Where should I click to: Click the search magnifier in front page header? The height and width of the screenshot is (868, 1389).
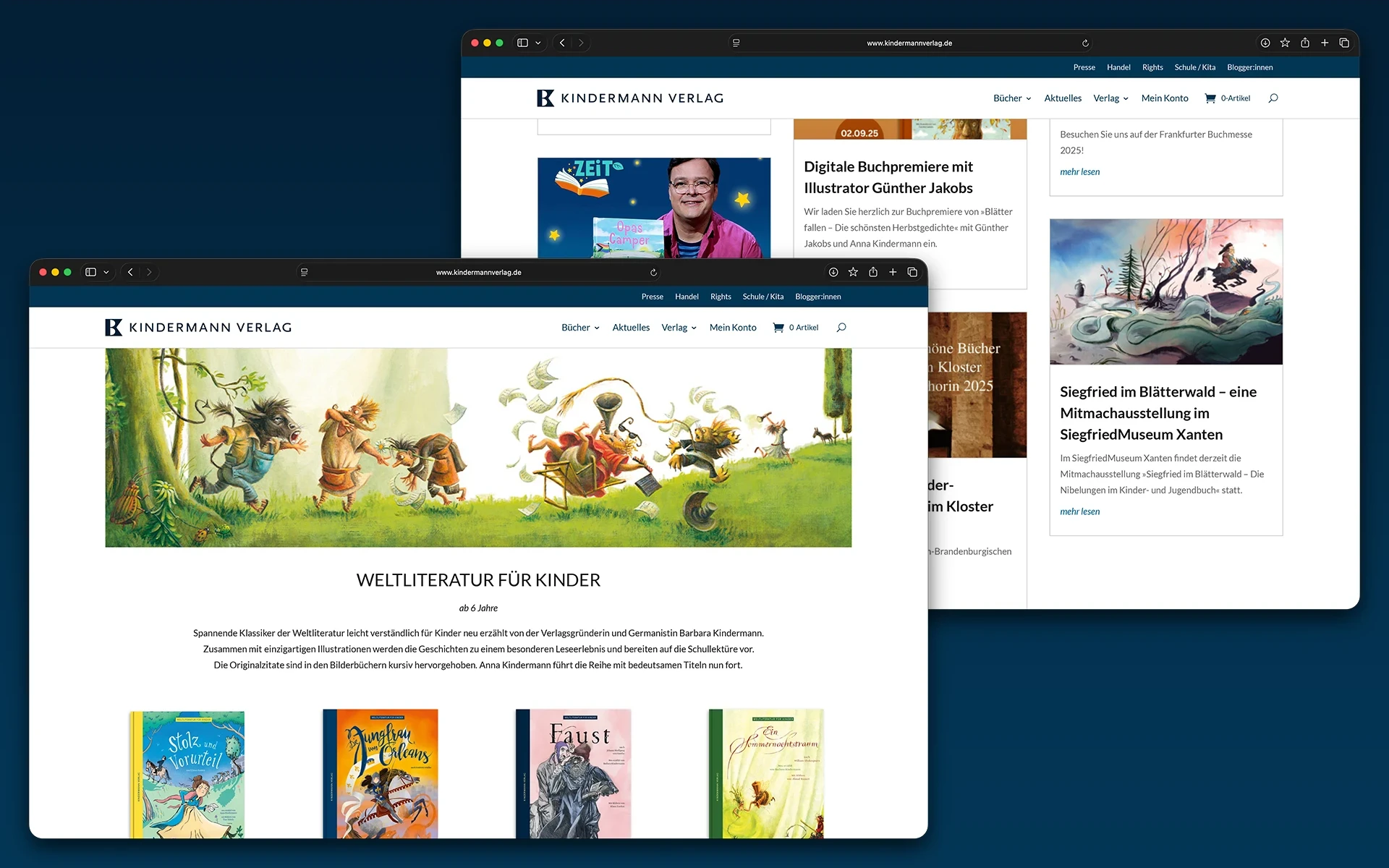point(841,328)
